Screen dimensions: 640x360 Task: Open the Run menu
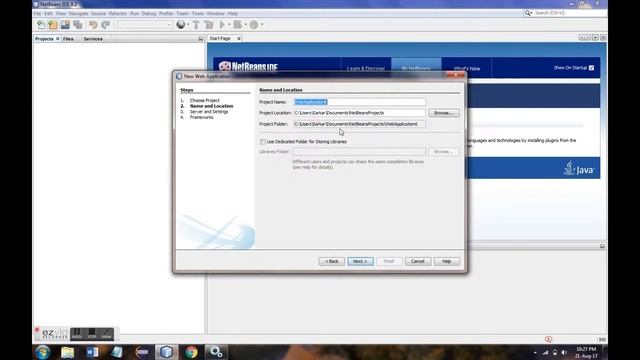134,13
